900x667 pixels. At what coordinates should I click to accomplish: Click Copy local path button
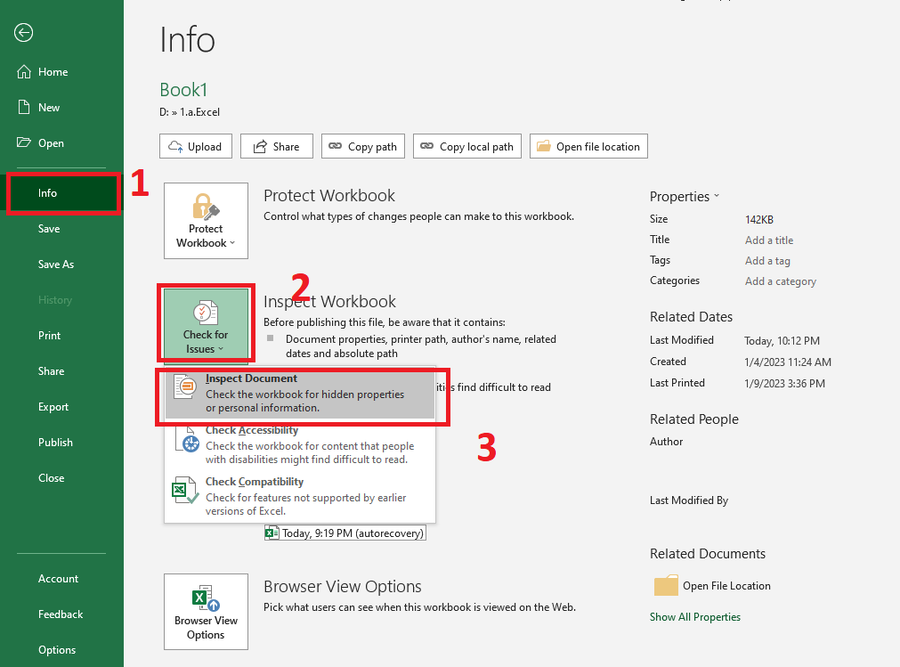coord(467,146)
